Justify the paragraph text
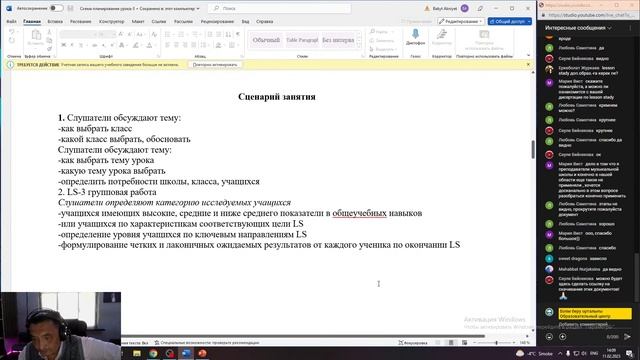640x360 pixels. click(194, 45)
